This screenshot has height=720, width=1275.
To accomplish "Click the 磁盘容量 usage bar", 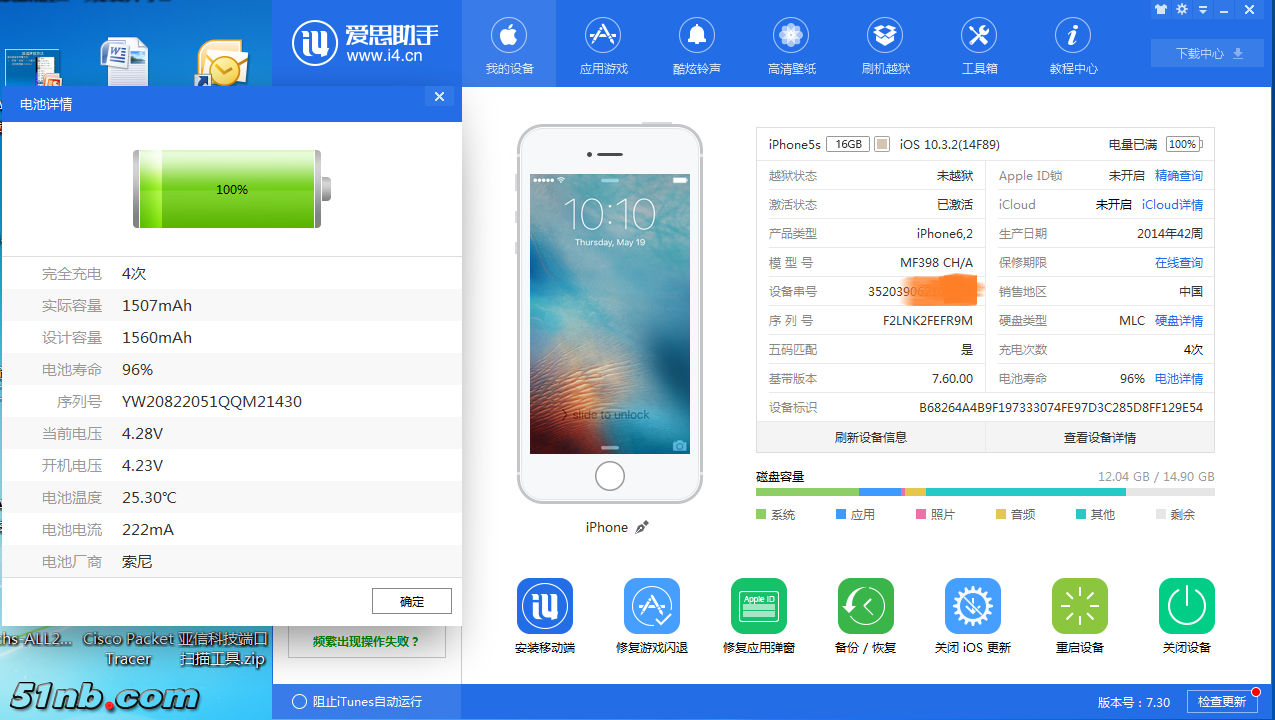I will (985, 492).
